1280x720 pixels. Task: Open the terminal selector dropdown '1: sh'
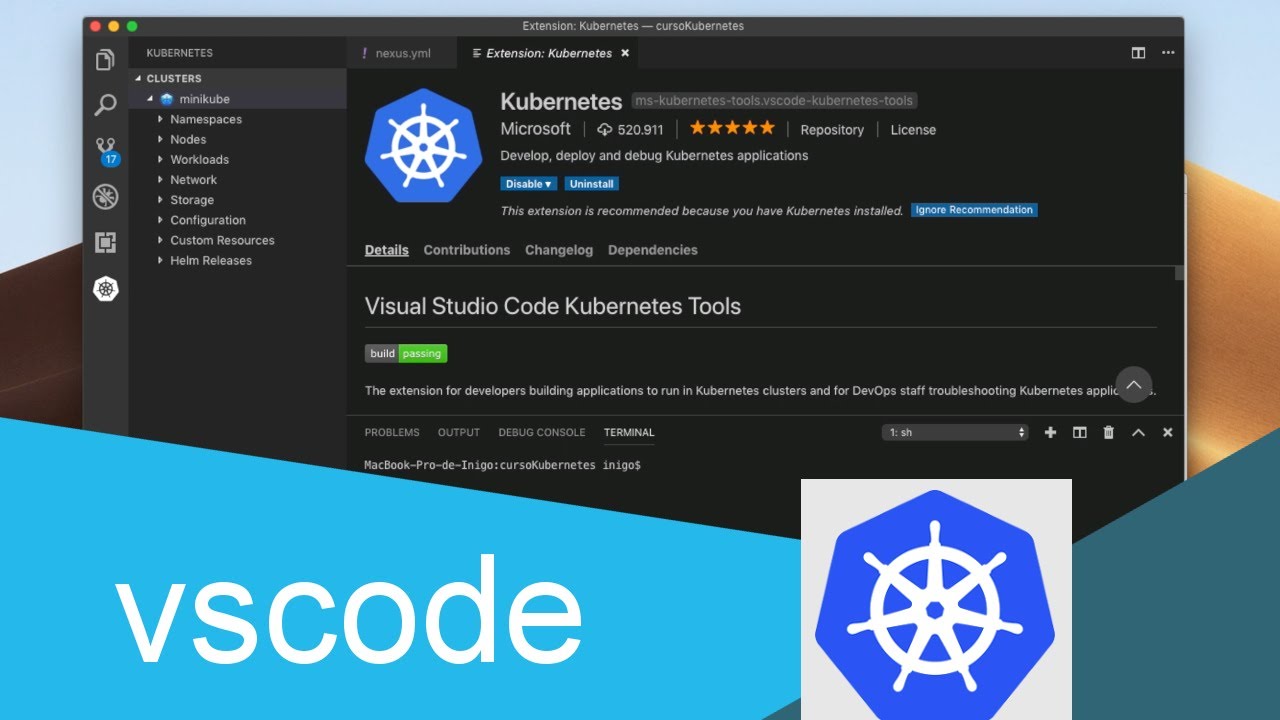click(956, 432)
